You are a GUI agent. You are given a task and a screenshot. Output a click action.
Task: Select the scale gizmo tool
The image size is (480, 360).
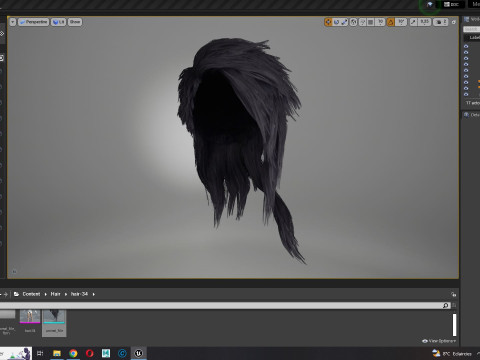(x=344, y=22)
